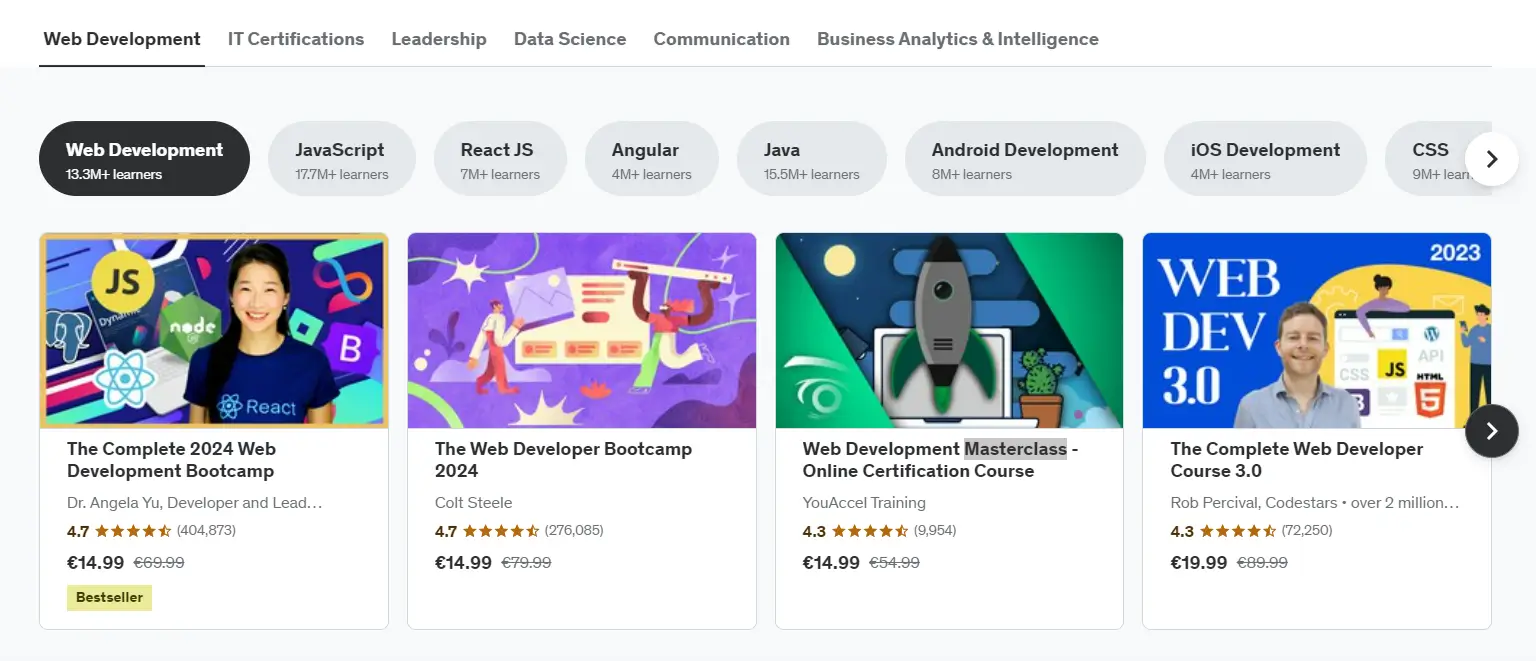Screen dimensions: 1536x661
Task: Click the rocket course thumbnail
Action: [949, 330]
